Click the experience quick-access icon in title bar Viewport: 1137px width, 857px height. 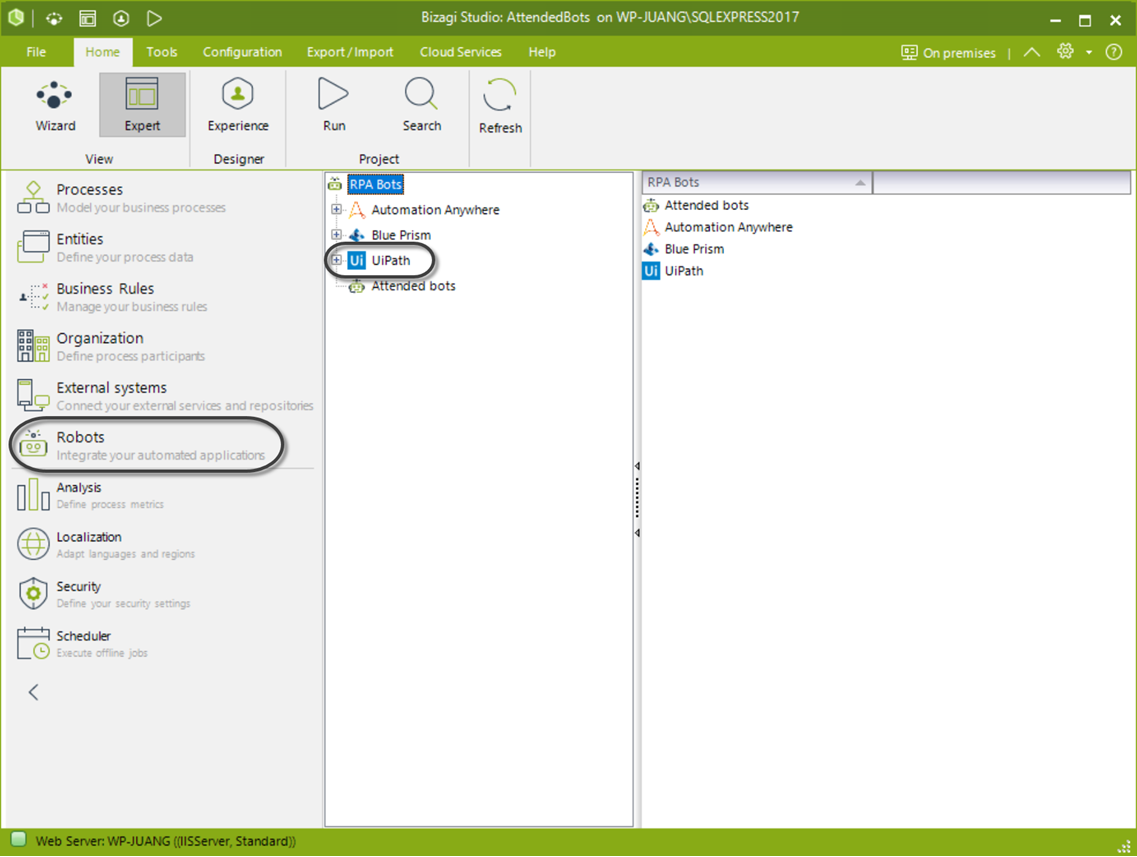121,18
